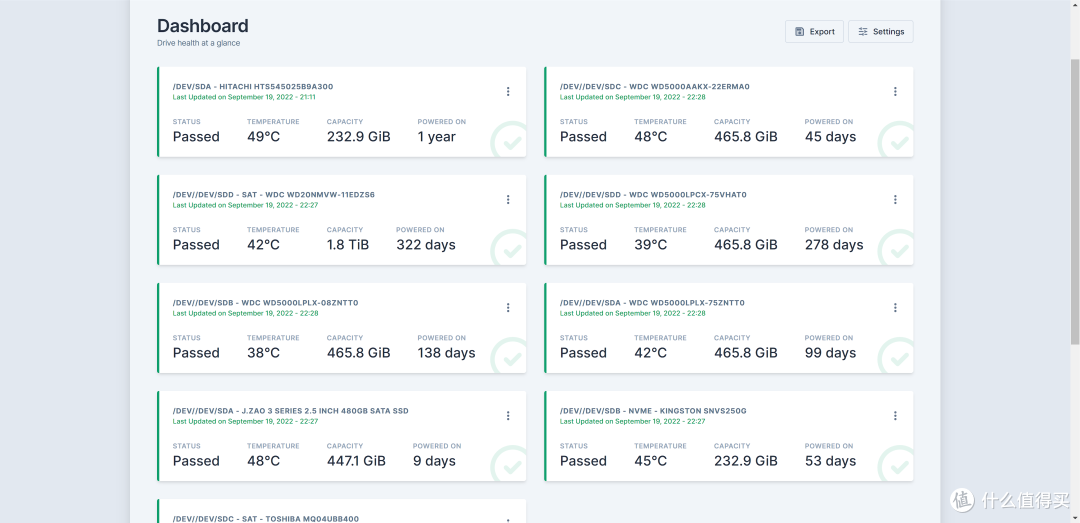The image size is (1080, 523).
Task: Click the 'Drive health at a glance' subtitle
Action: [198, 43]
